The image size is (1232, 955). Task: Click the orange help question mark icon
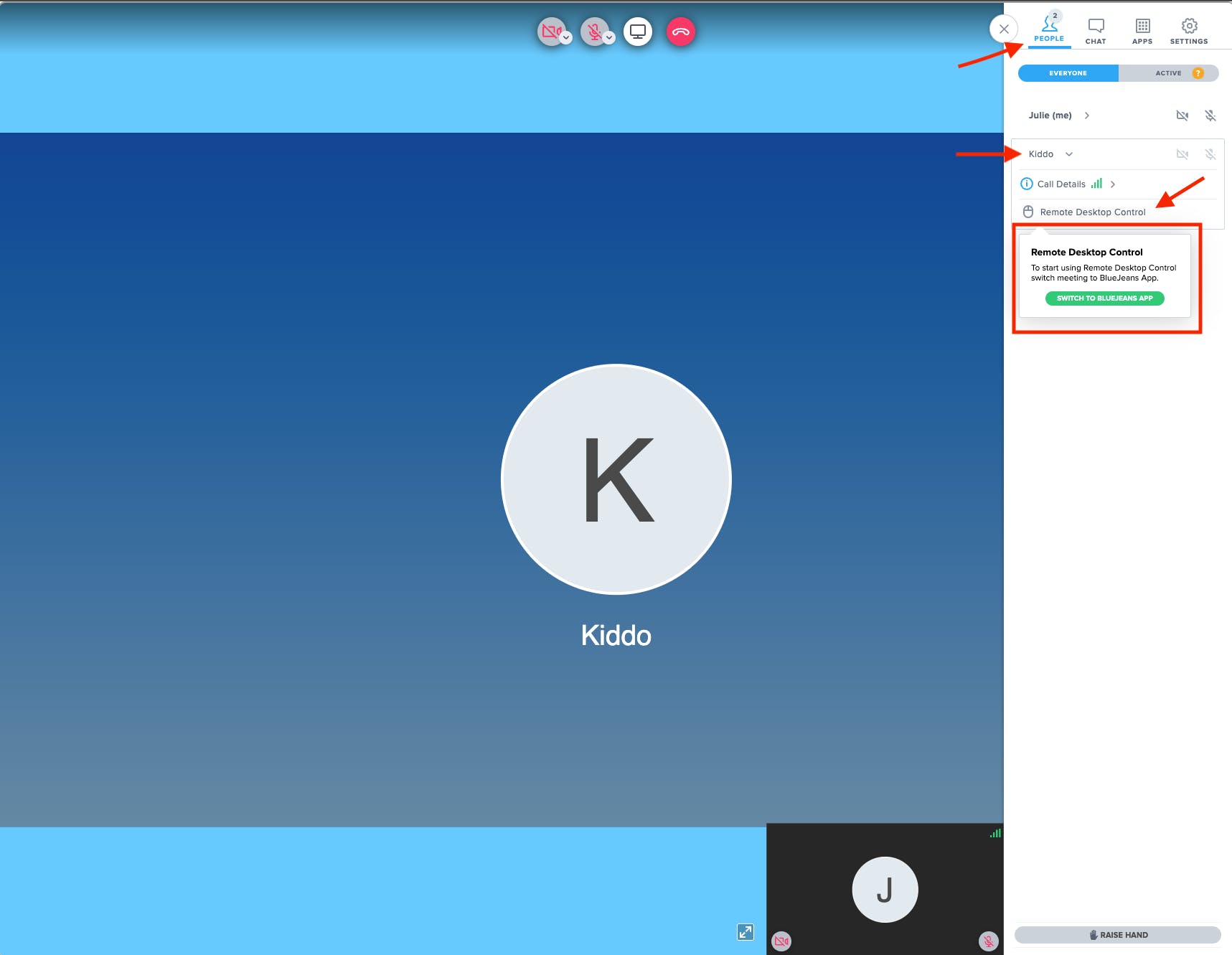pyautogui.click(x=1198, y=73)
